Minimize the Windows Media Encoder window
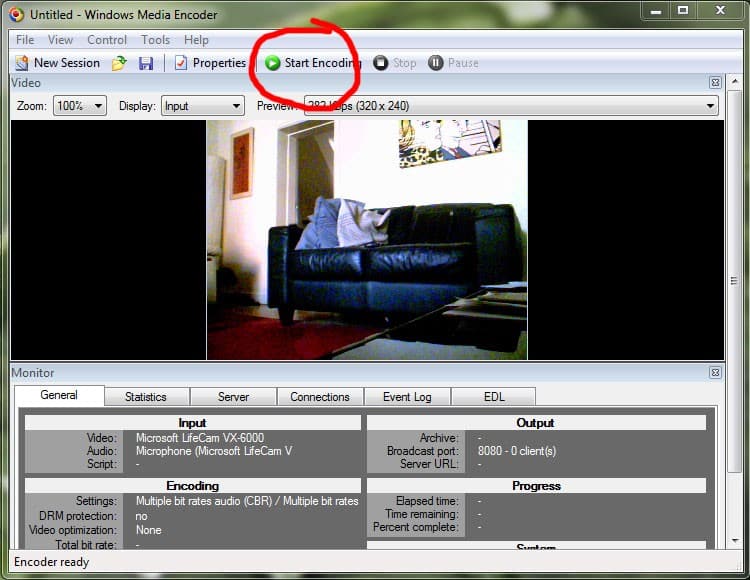The image size is (750, 580). click(x=656, y=11)
